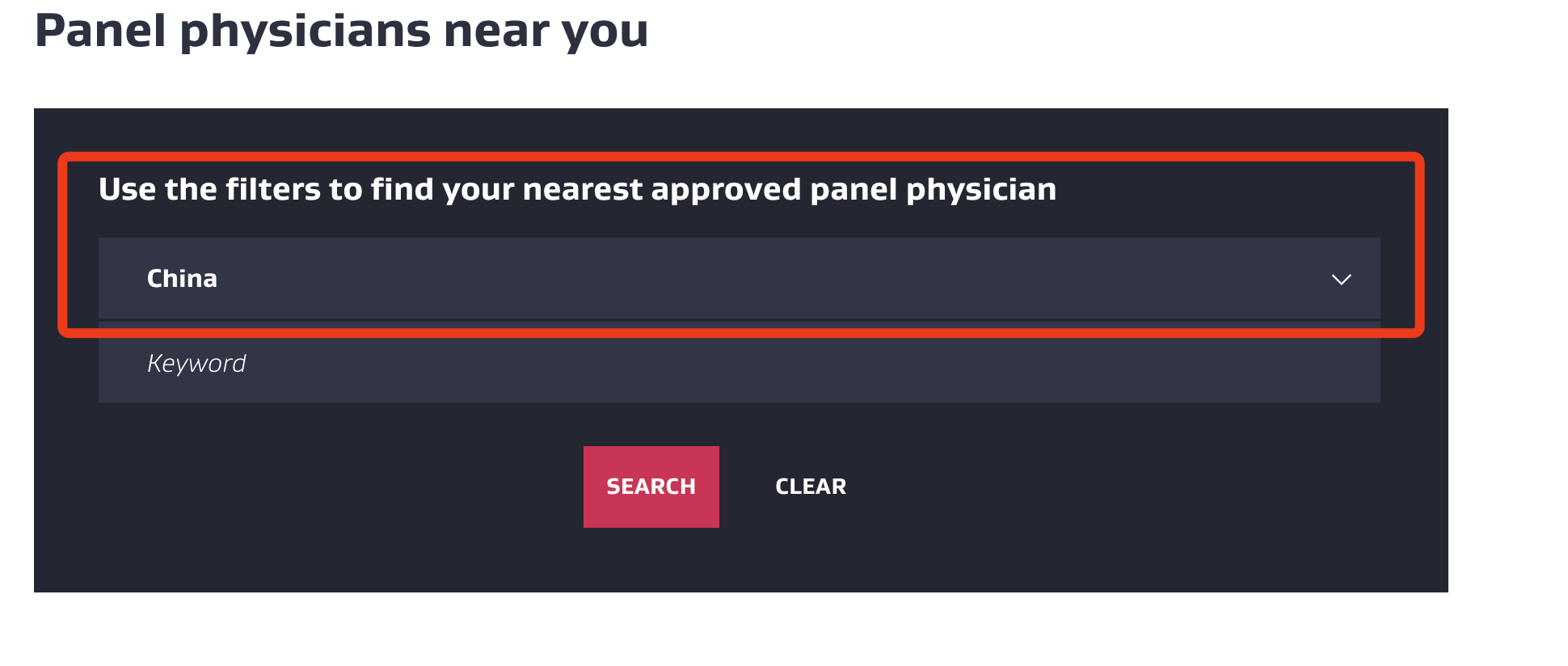Image resolution: width=1568 pixels, height=666 pixels.
Task: Click the Keyword input field
Action: pyautogui.click(x=738, y=364)
